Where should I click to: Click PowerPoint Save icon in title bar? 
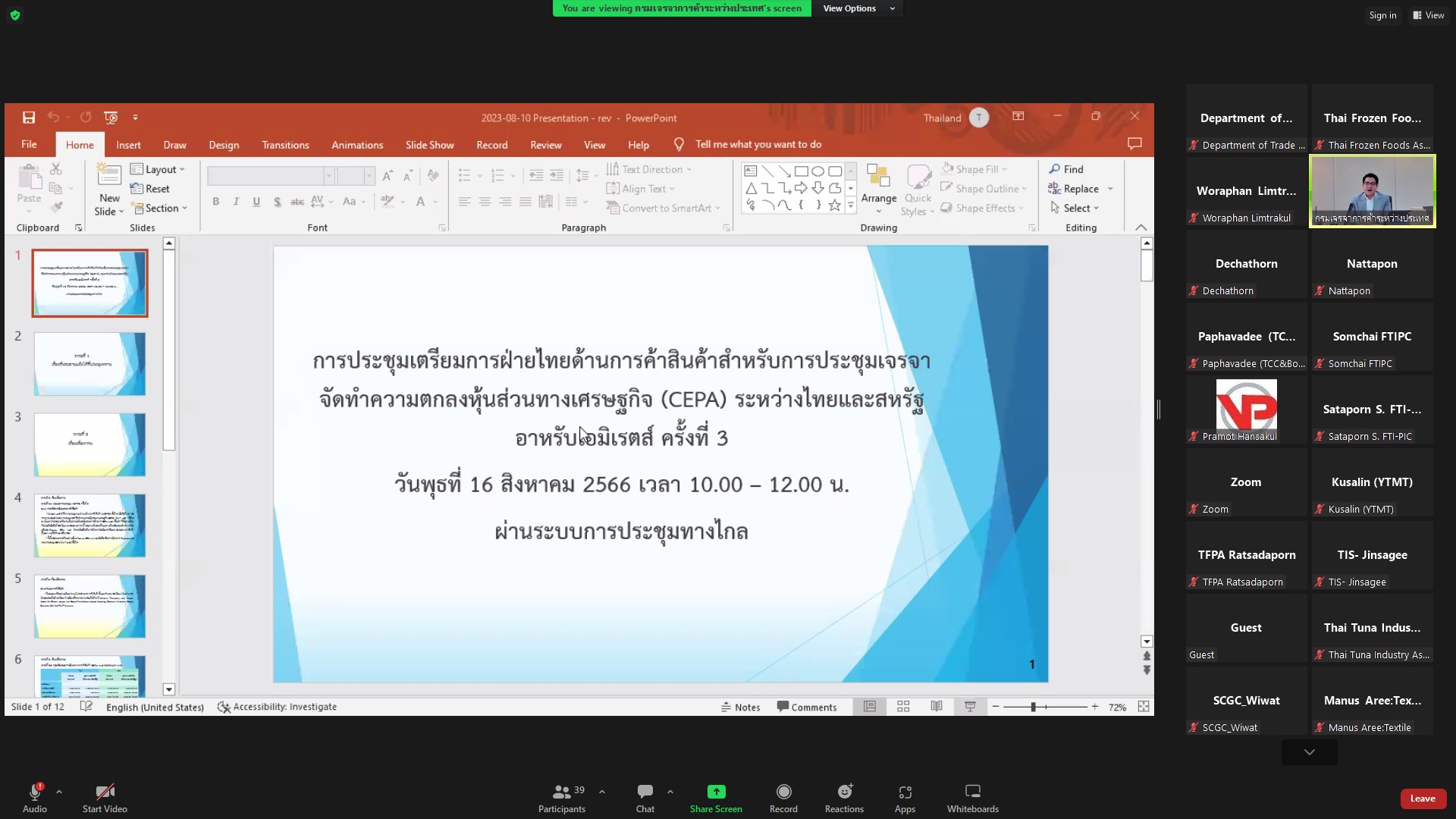(29, 118)
